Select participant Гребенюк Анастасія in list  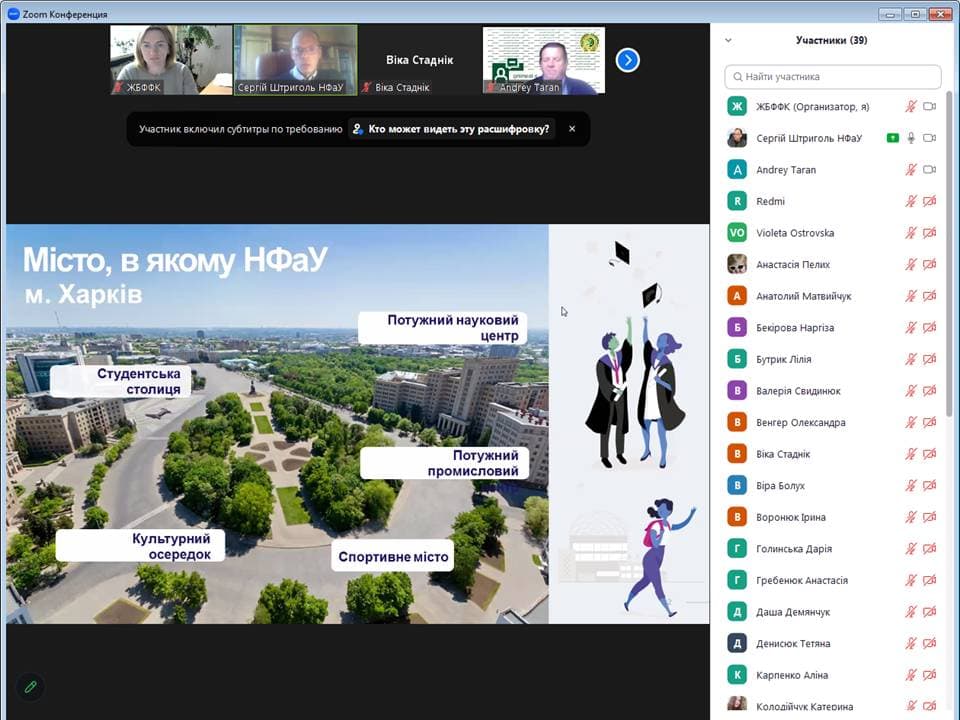pos(833,580)
